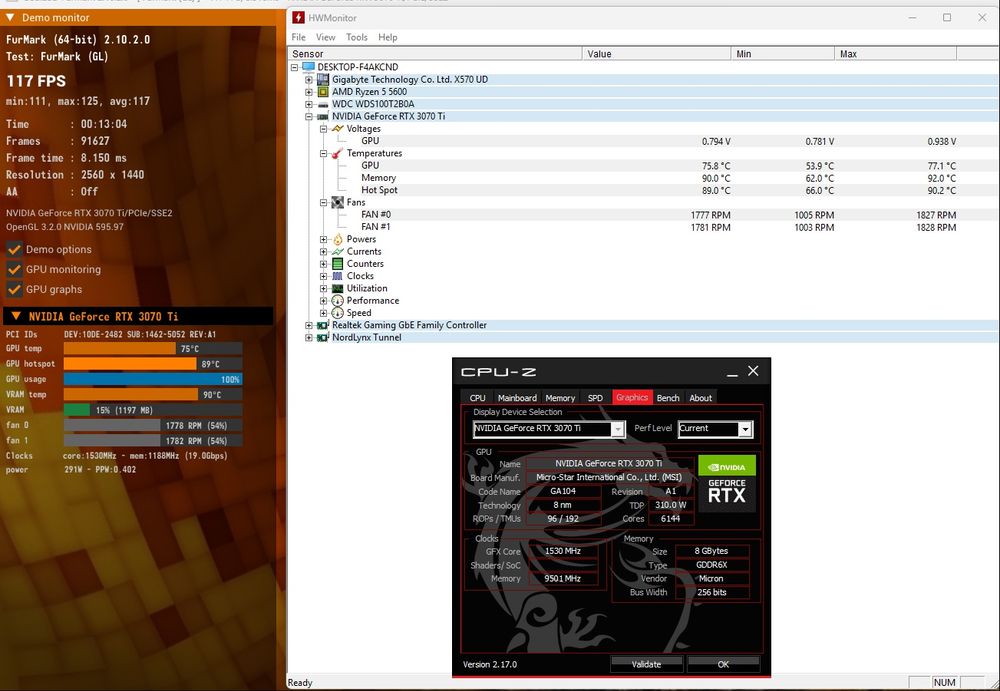Switch to the Memory tab in CPU-Z
This screenshot has height=691, width=1000.
coord(560,398)
